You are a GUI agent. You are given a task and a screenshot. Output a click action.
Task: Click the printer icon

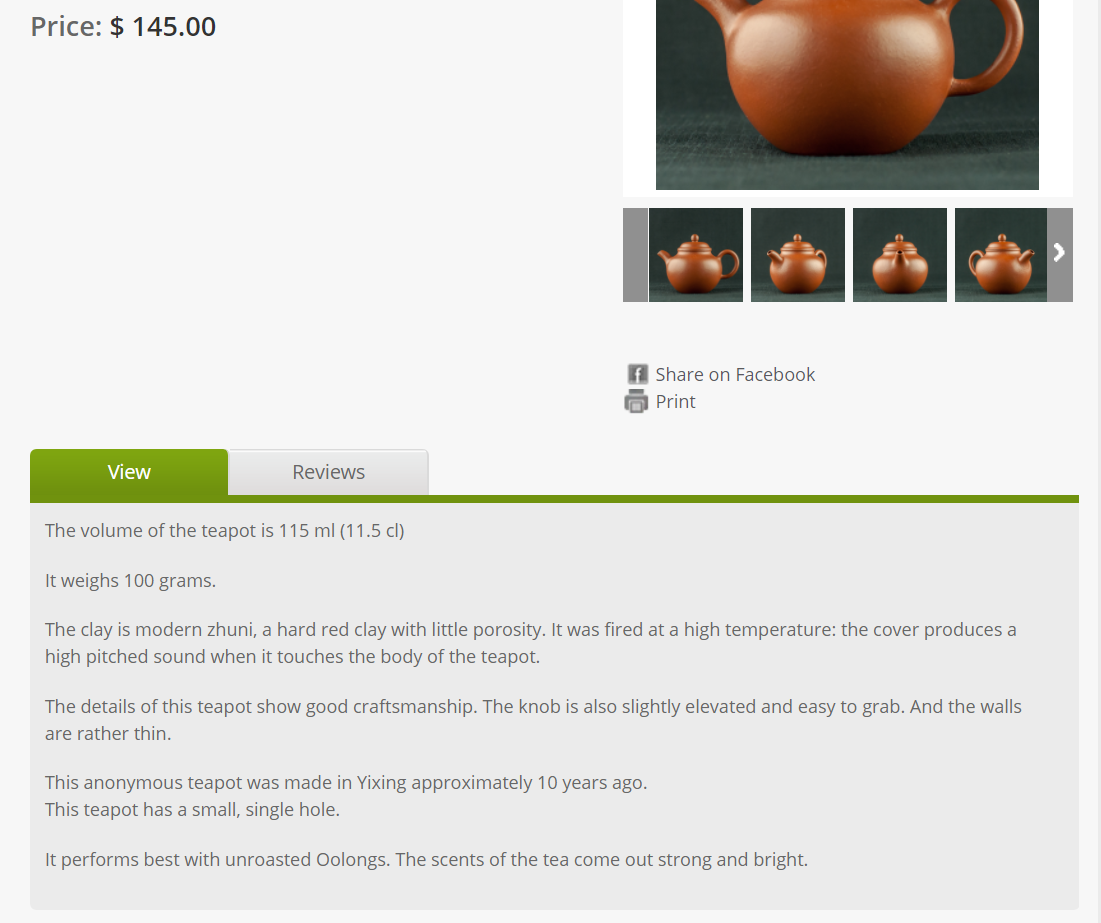[x=636, y=401]
